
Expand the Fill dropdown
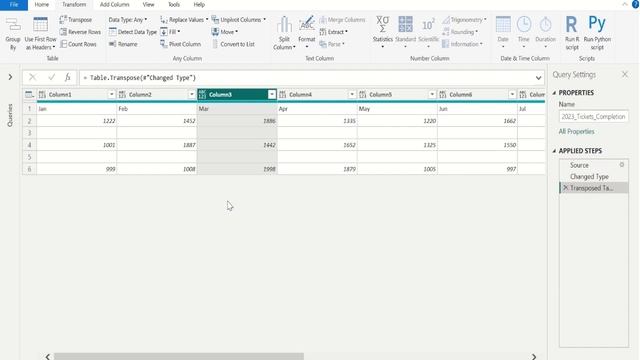point(170,32)
